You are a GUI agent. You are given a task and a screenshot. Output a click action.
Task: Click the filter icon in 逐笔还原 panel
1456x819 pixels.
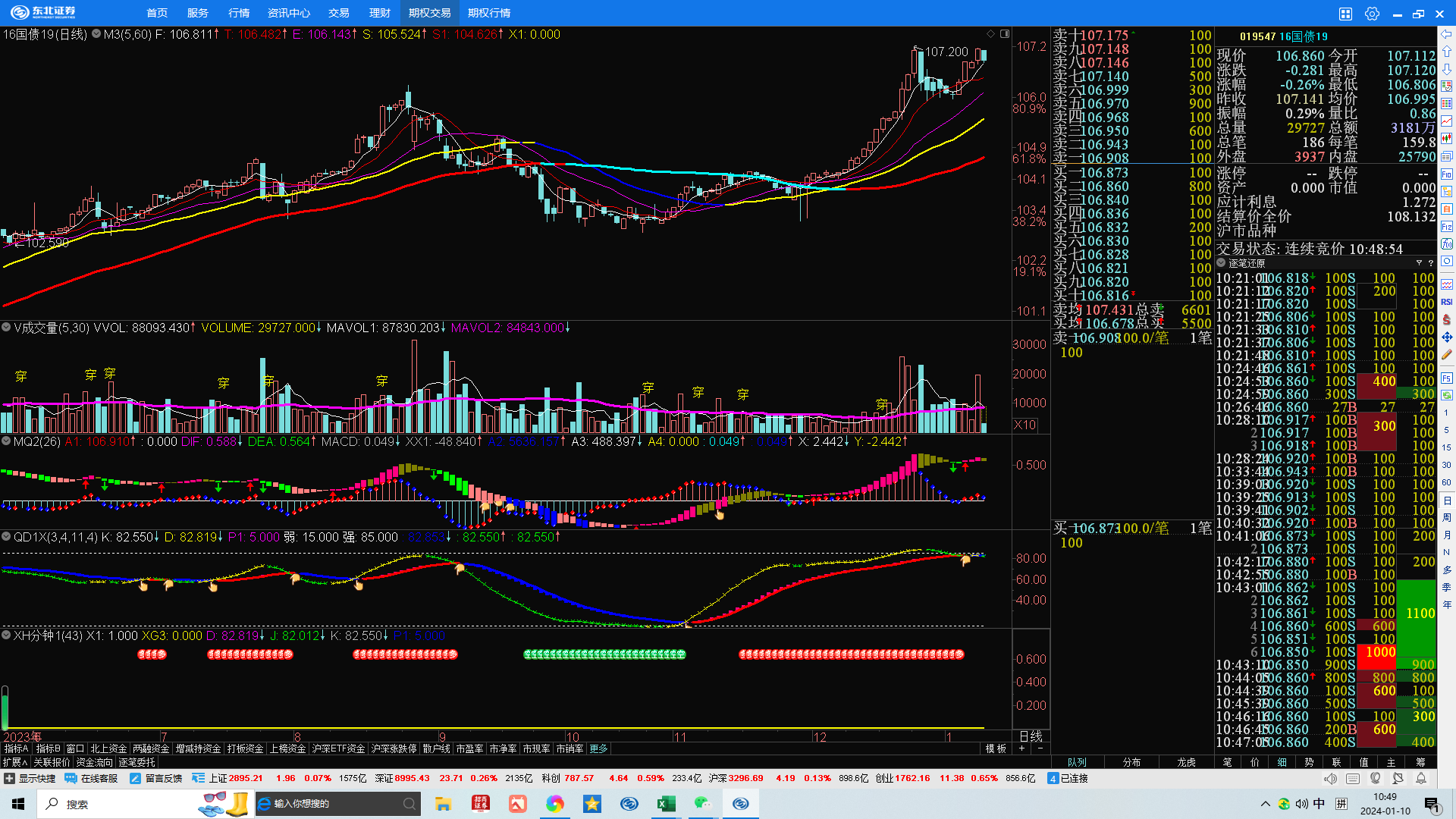tap(1419, 263)
